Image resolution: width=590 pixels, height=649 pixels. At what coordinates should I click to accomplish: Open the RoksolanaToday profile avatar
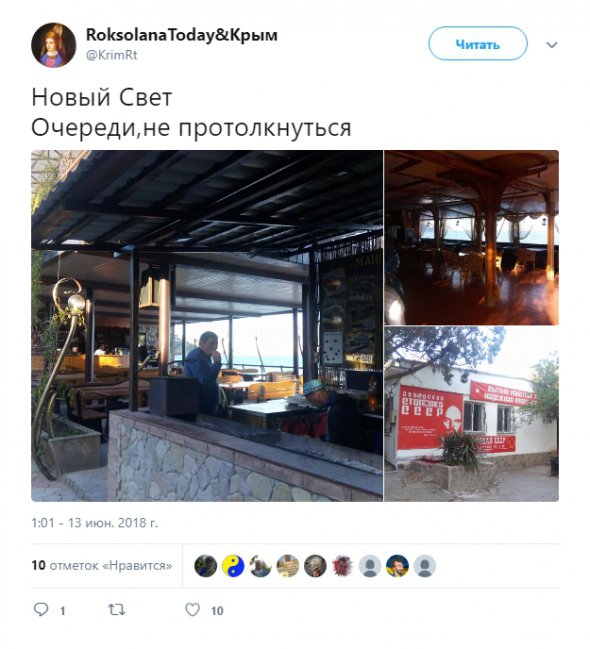[x=54, y=45]
